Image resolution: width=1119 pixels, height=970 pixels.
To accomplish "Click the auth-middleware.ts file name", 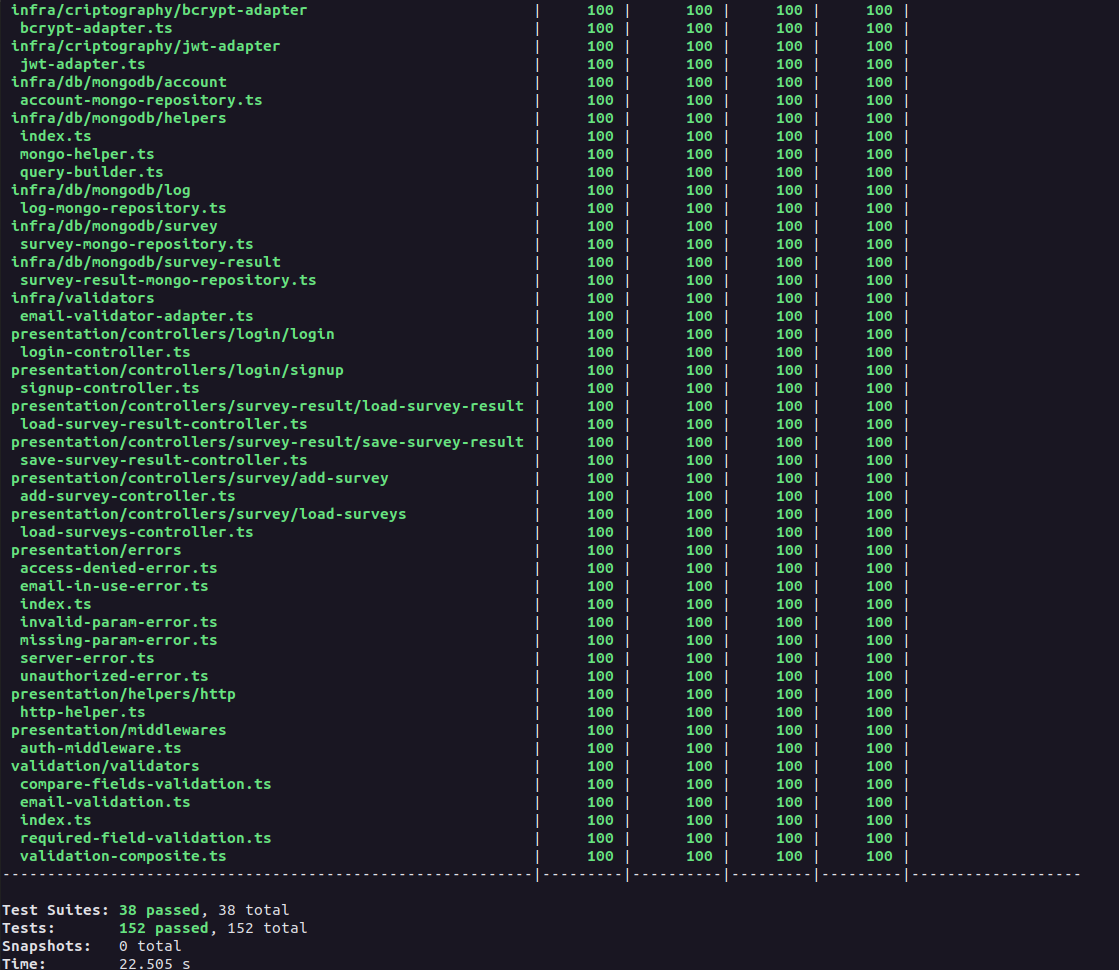I will [98, 748].
